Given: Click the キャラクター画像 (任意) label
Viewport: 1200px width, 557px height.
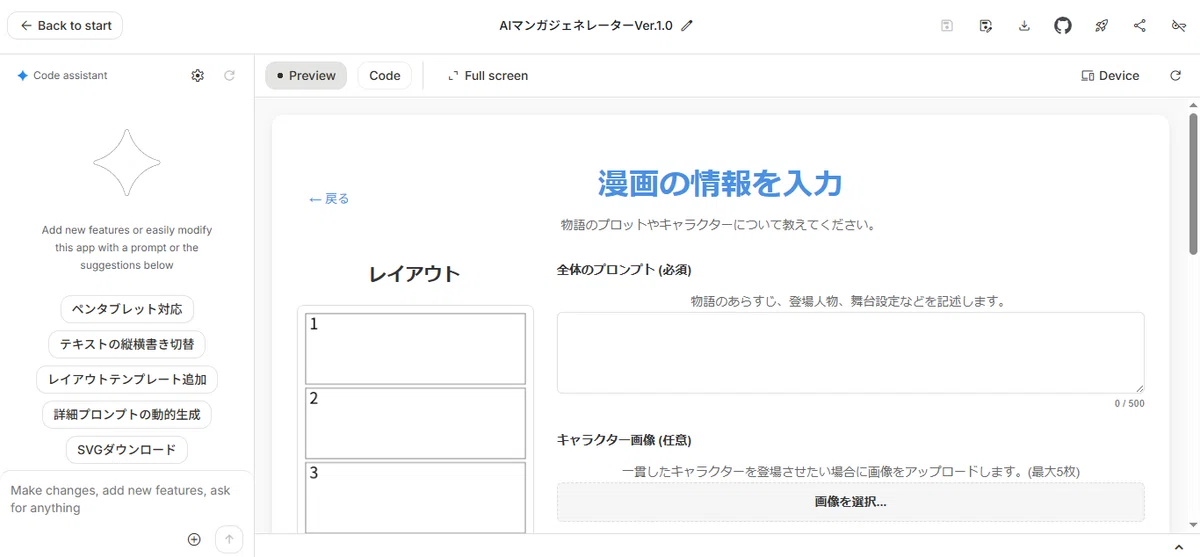Looking at the screenshot, I should [624, 440].
